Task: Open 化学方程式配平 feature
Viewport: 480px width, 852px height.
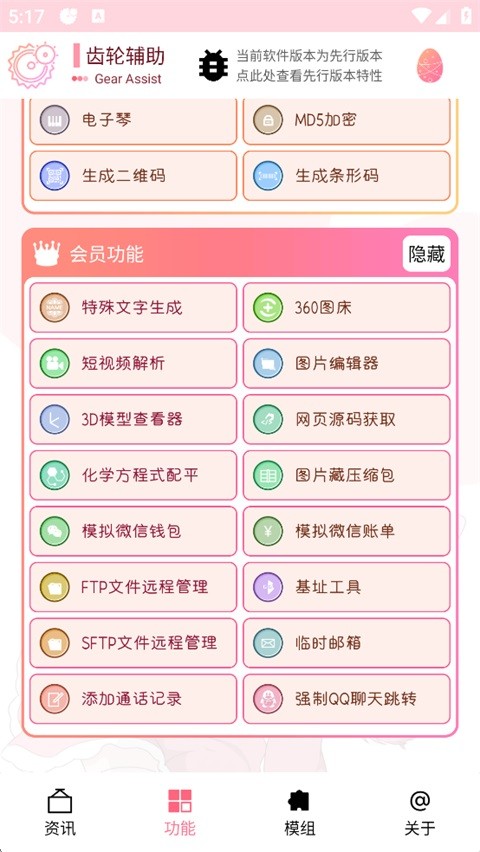Action: tap(133, 475)
